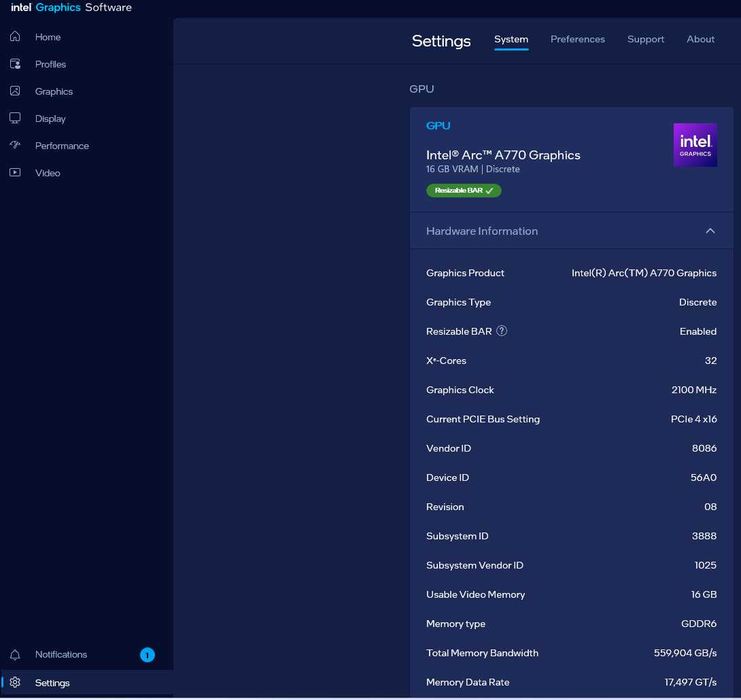741x700 pixels.
Task: Click the Memory Data Rate row label
Action: pos(468,683)
